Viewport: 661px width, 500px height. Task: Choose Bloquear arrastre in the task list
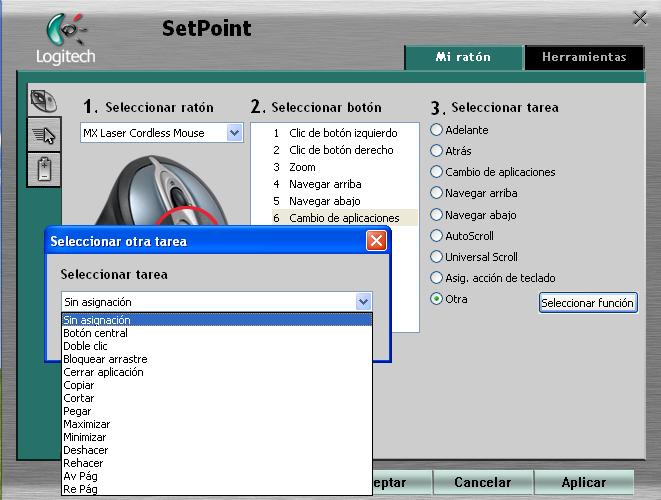pyautogui.click(x=217, y=359)
